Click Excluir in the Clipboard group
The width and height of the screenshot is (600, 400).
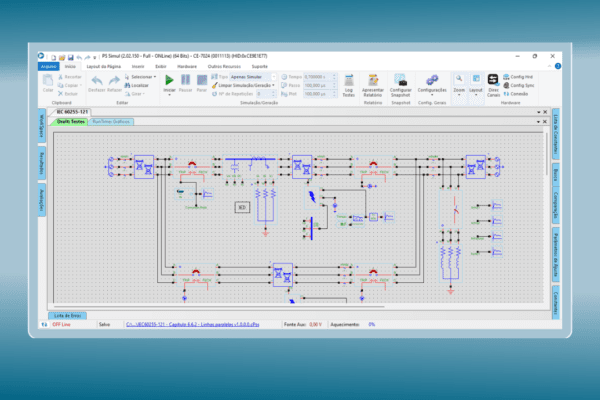click(x=68, y=94)
